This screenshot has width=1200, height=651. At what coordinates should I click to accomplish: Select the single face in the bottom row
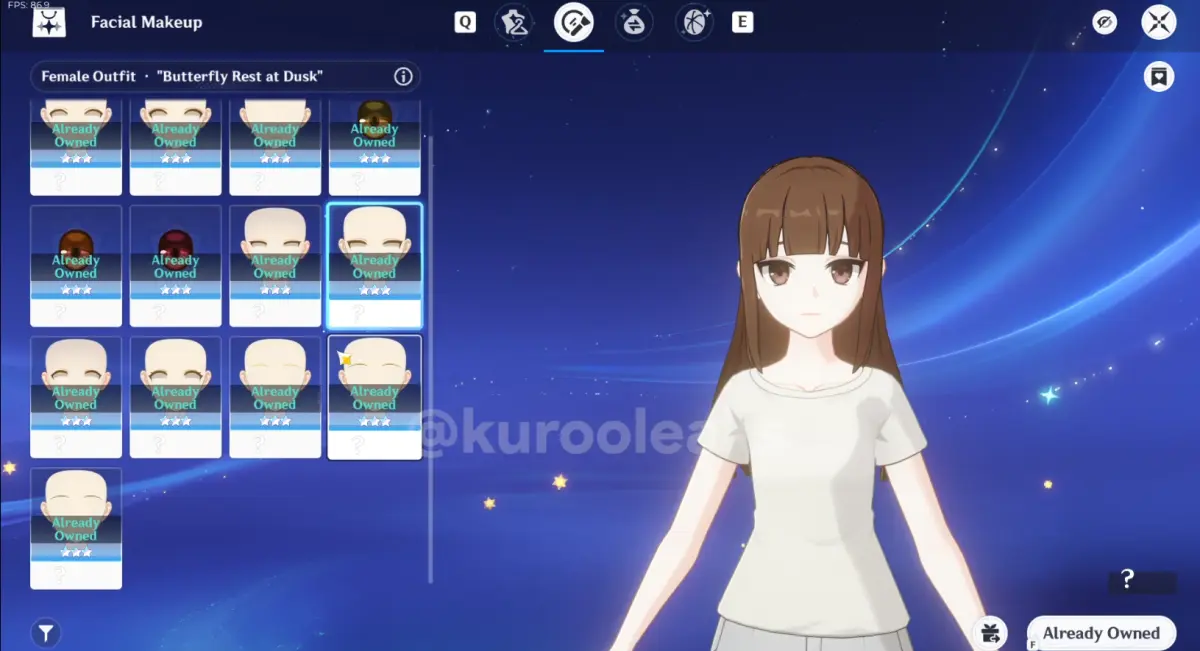pos(76,527)
